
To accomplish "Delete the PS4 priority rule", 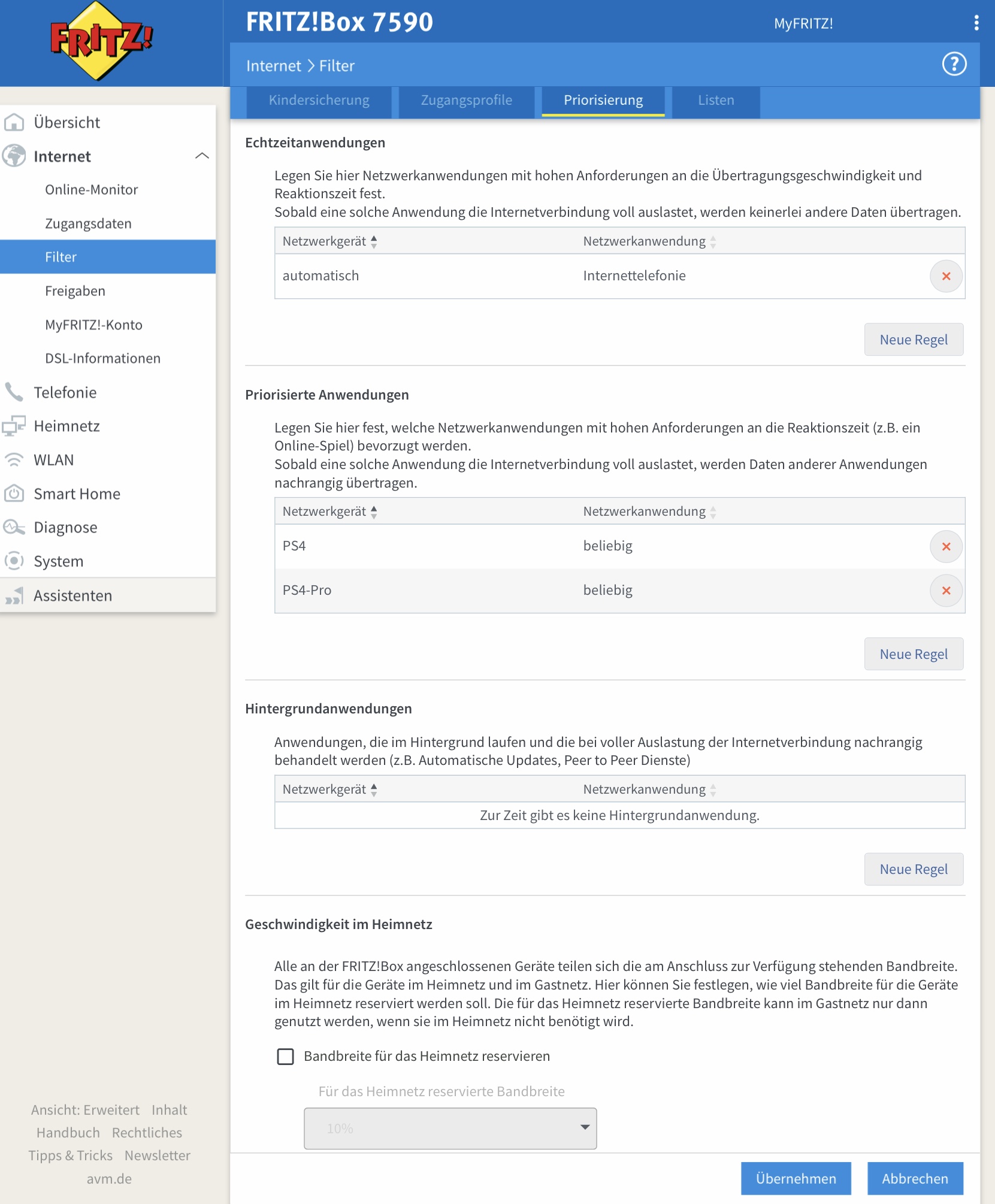I will point(946,546).
